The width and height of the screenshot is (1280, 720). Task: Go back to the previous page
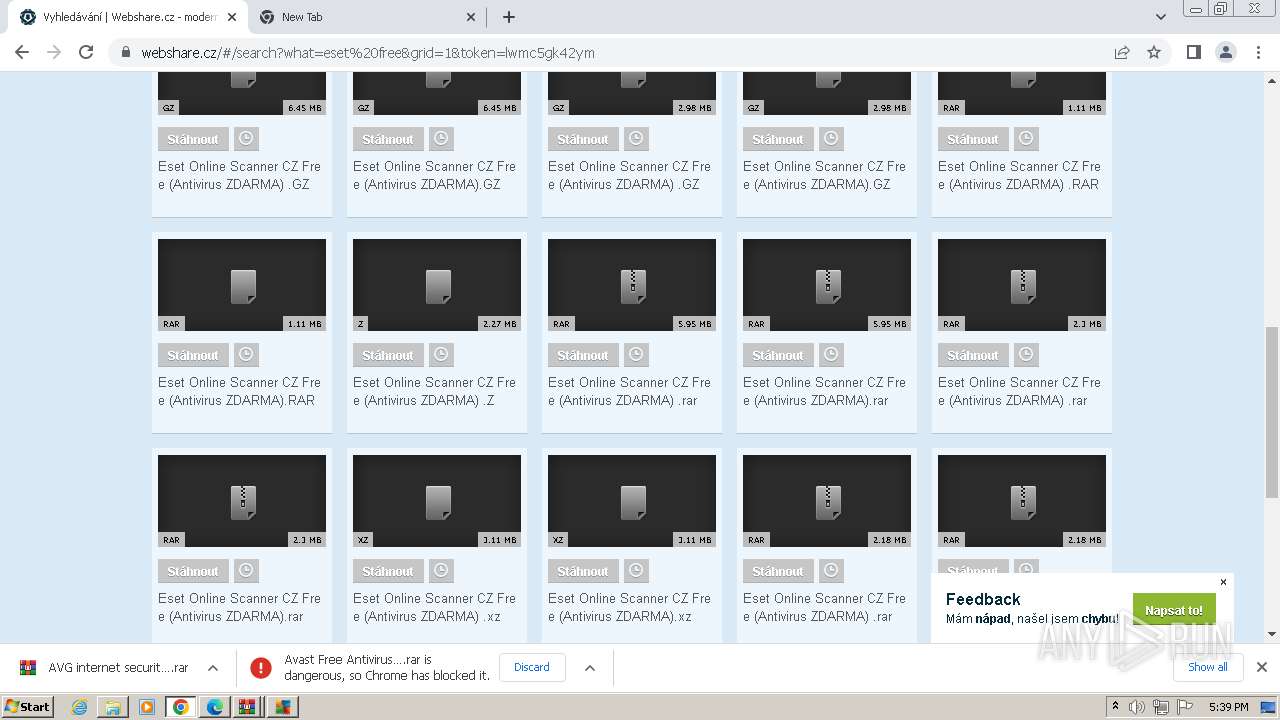(x=22, y=52)
